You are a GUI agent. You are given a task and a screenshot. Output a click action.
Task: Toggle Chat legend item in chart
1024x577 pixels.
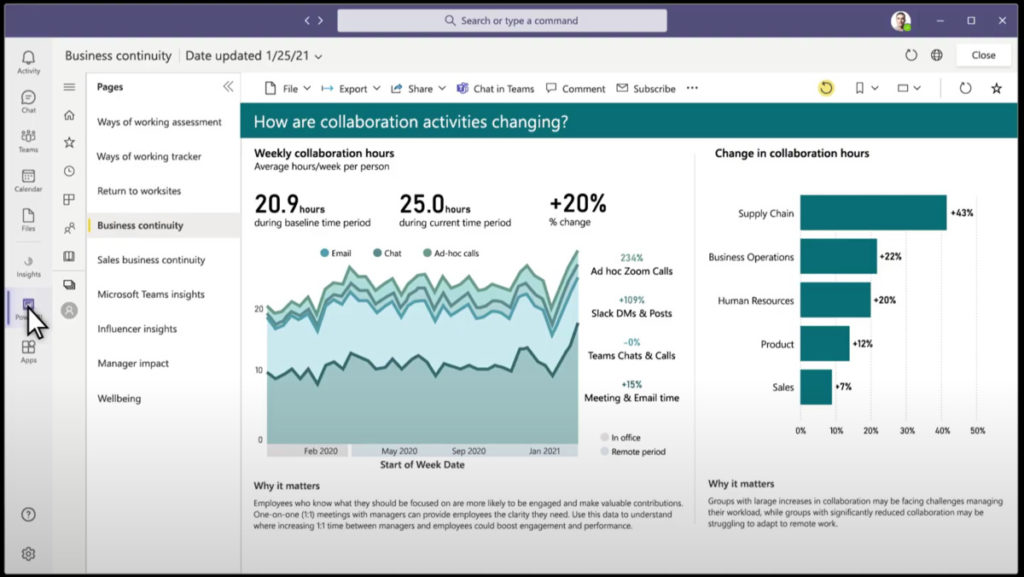pos(387,253)
